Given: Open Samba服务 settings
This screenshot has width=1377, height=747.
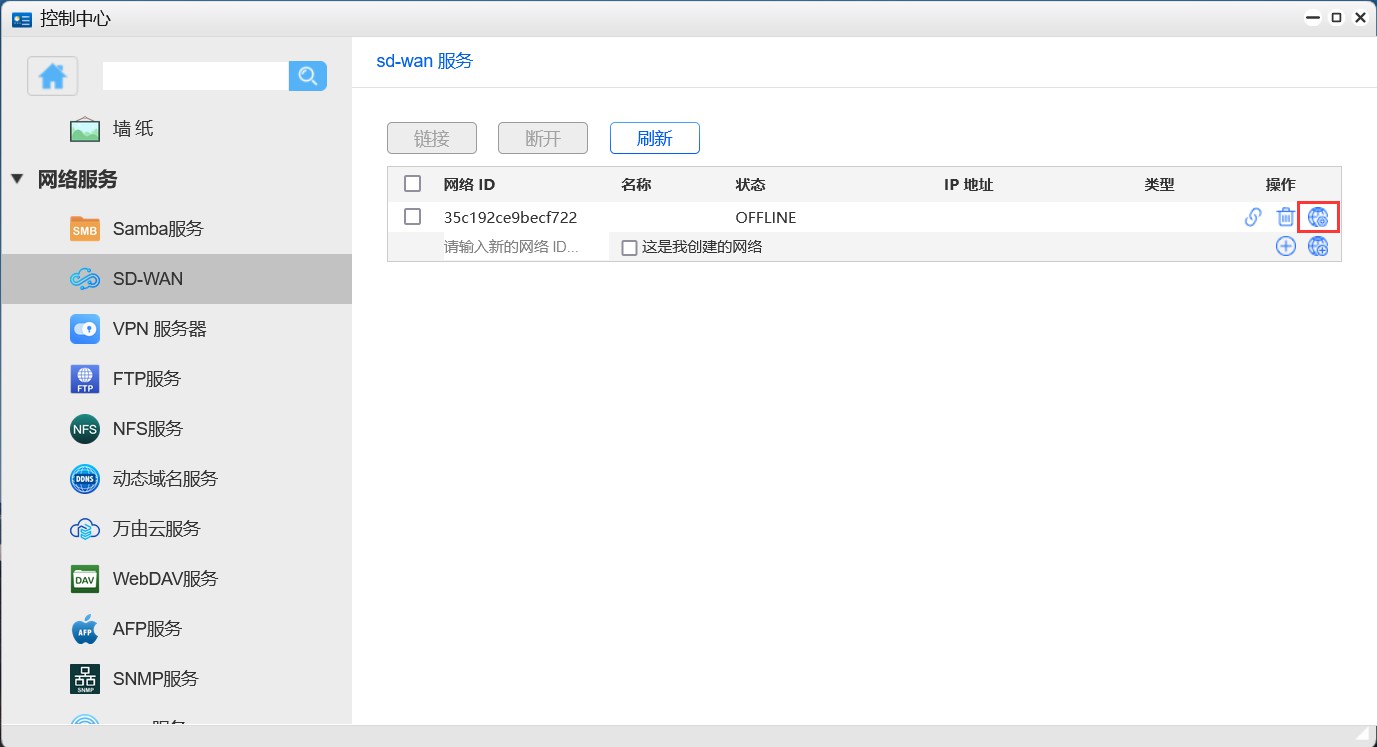Looking at the screenshot, I should 159,228.
